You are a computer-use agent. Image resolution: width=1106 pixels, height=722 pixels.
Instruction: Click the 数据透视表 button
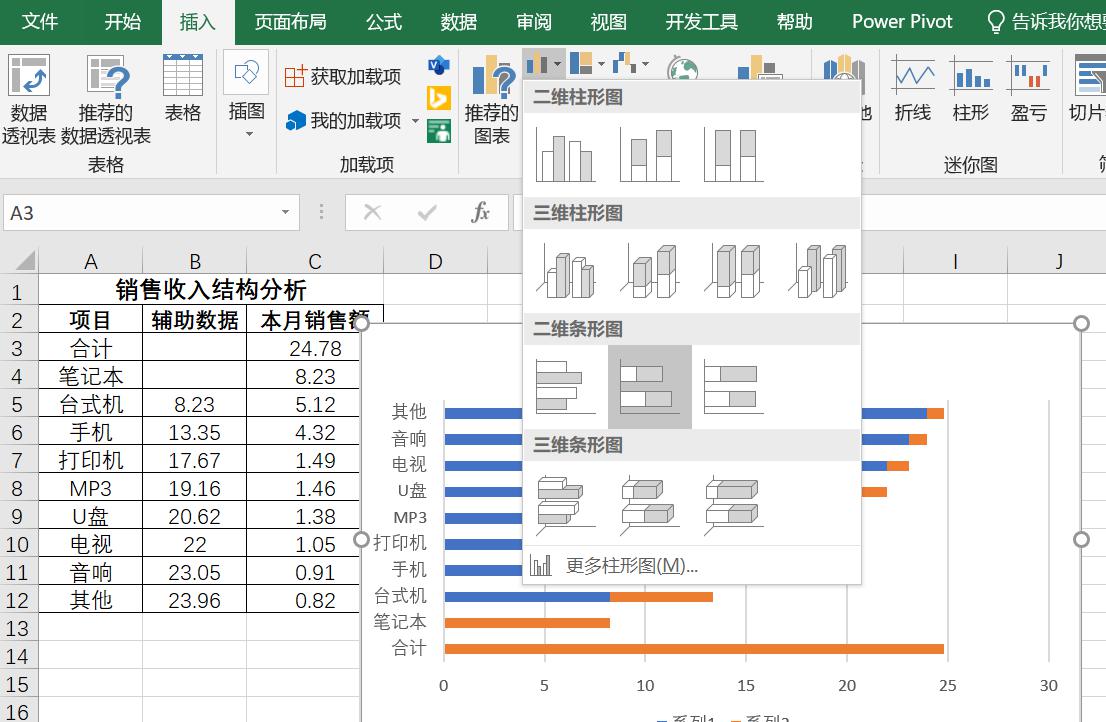[x=28, y=99]
